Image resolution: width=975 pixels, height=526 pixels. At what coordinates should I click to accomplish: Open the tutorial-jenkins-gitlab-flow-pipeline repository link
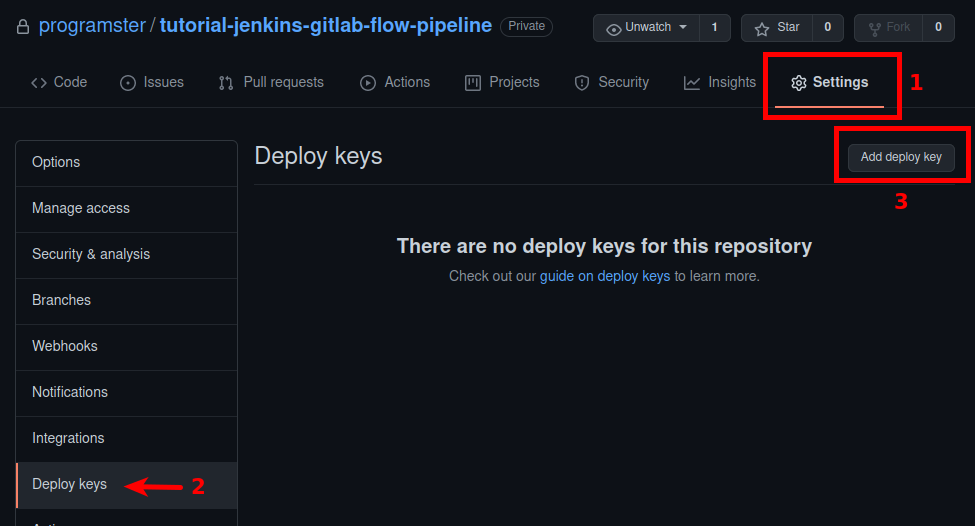coord(326,25)
